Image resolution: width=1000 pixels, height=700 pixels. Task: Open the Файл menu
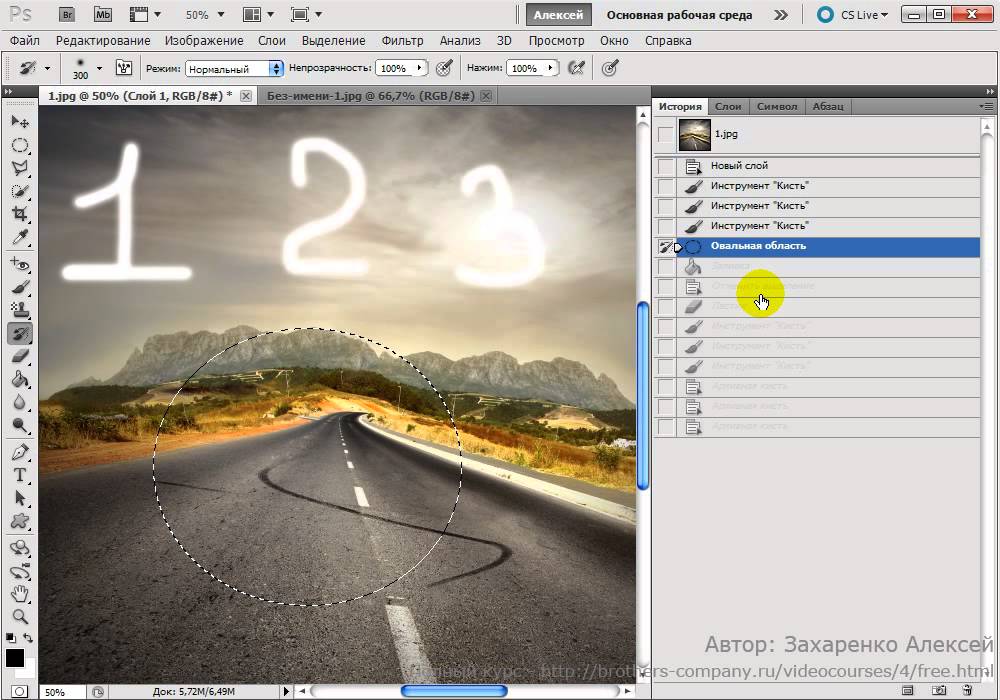(25, 41)
